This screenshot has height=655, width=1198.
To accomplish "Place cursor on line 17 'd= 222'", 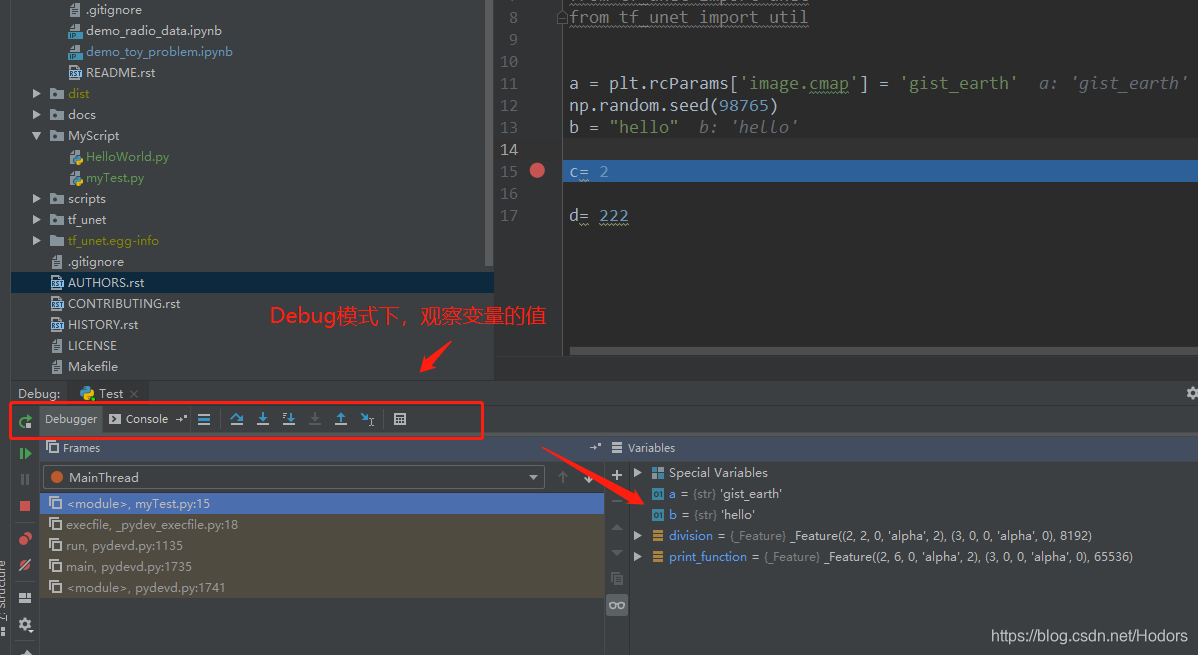I will pyautogui.click(x=598, y=216).
